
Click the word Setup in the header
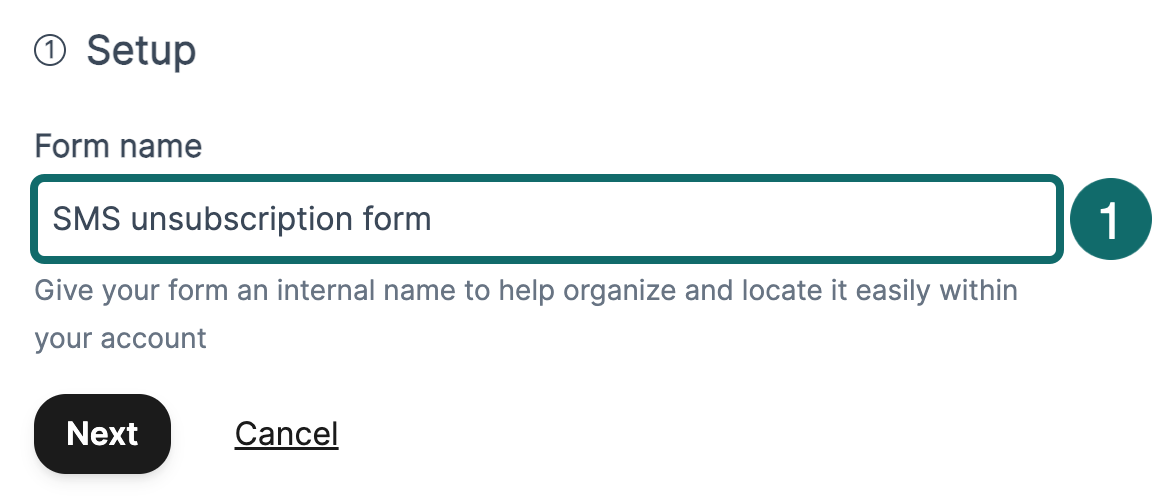click(141, 51)
